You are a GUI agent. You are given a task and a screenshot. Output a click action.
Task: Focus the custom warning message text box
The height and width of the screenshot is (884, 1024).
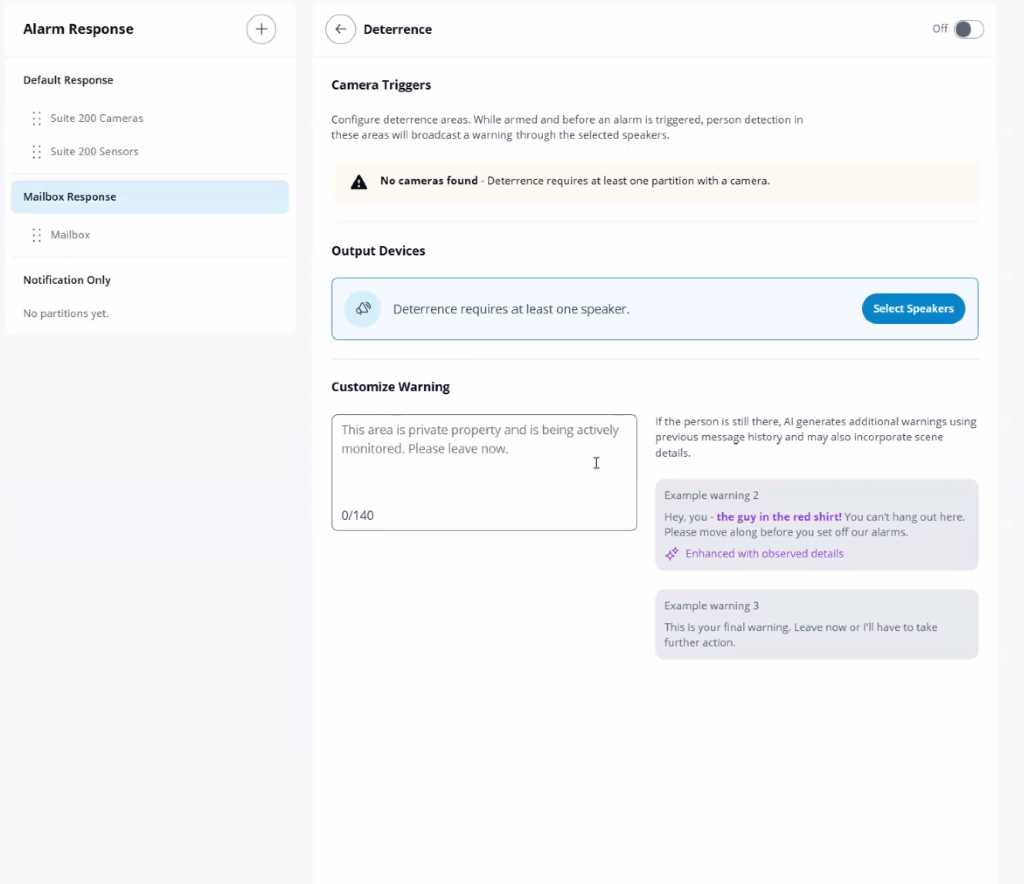pos(484,472)
